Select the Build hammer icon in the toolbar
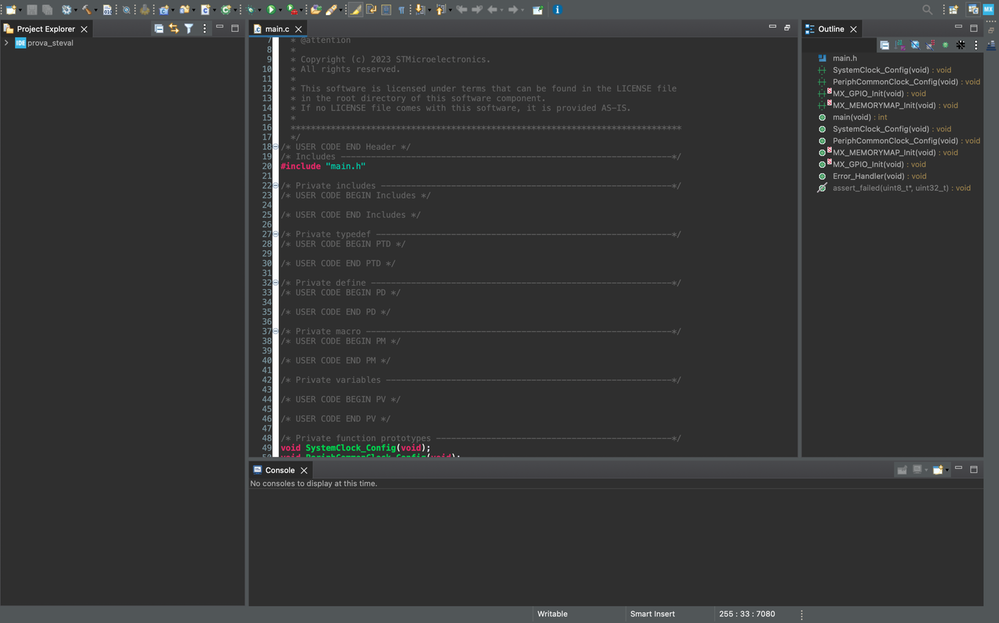The width and height of the screenshot is (999, 623). pos(87,9)
